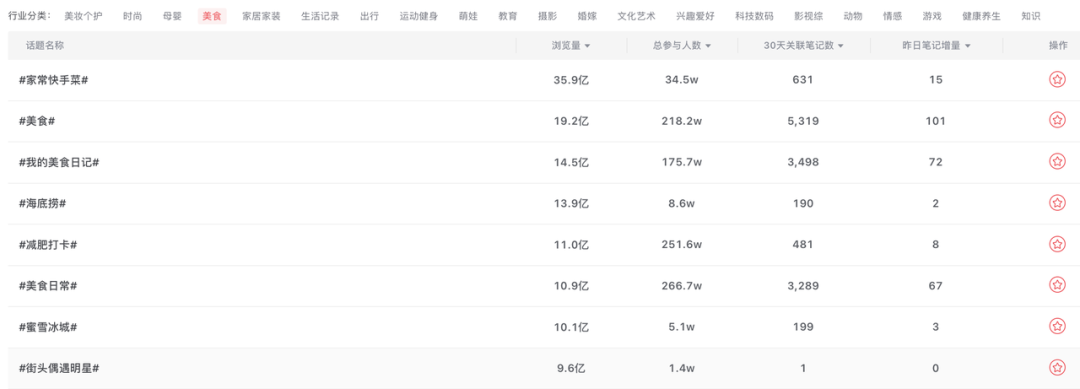Open the 游戏 category

click(x=932, y=16)
